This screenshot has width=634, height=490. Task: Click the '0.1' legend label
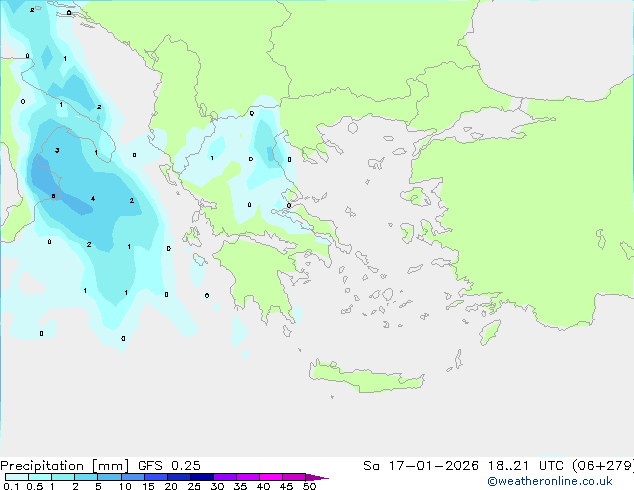[11, 486]
